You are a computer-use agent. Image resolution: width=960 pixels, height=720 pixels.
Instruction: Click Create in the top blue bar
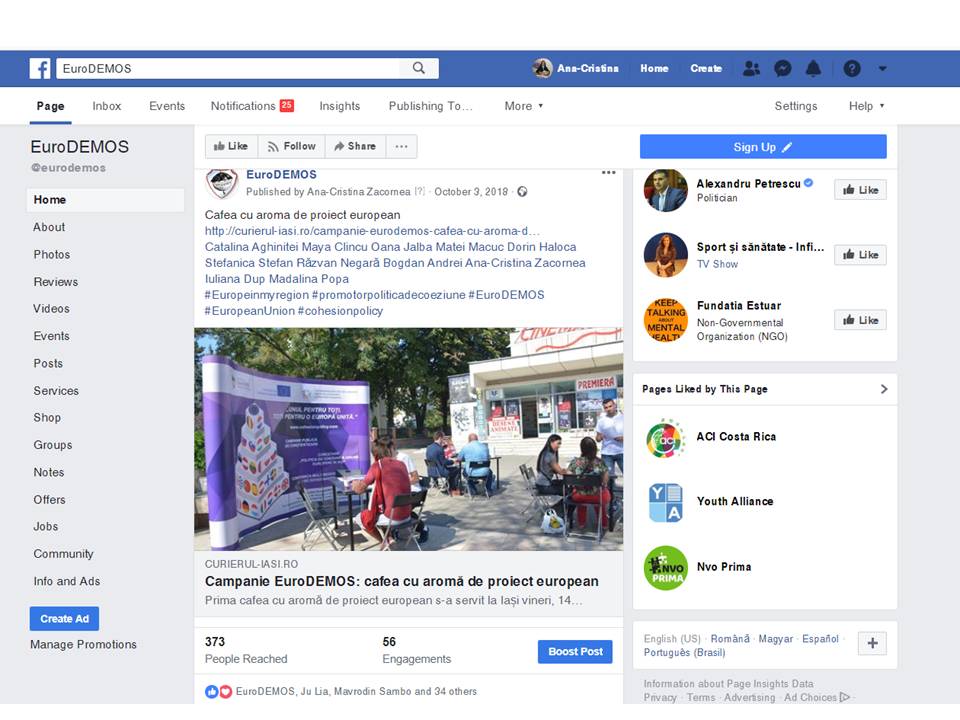706,68
